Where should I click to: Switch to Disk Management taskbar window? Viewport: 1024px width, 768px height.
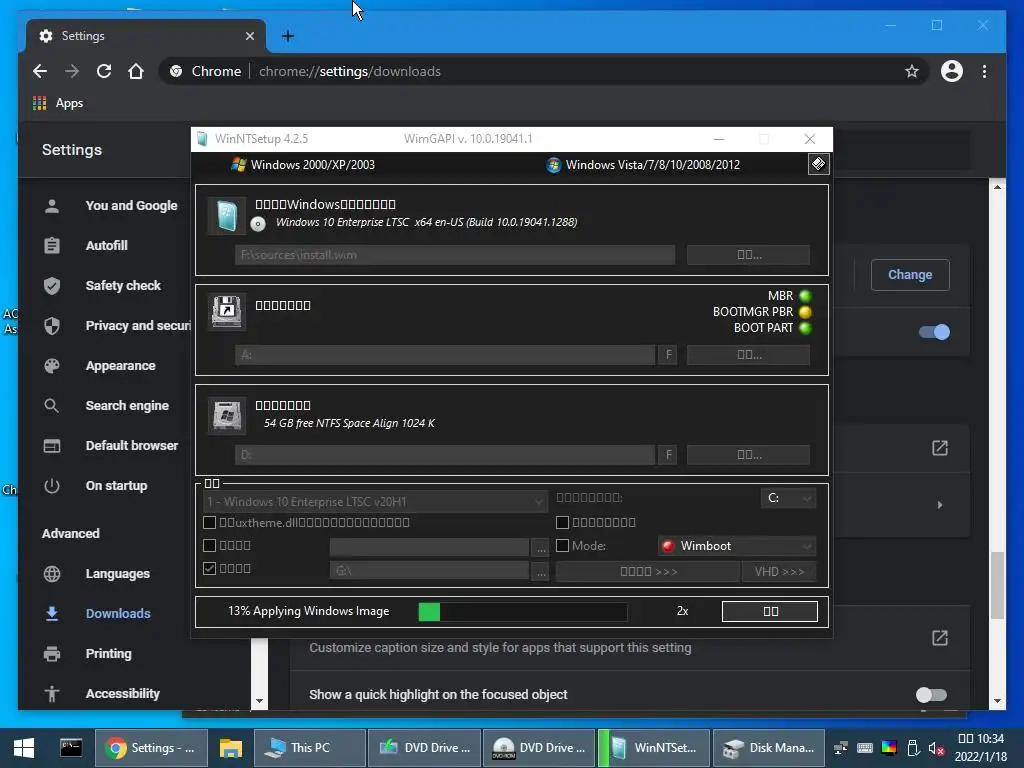click(x=769, y=748)
